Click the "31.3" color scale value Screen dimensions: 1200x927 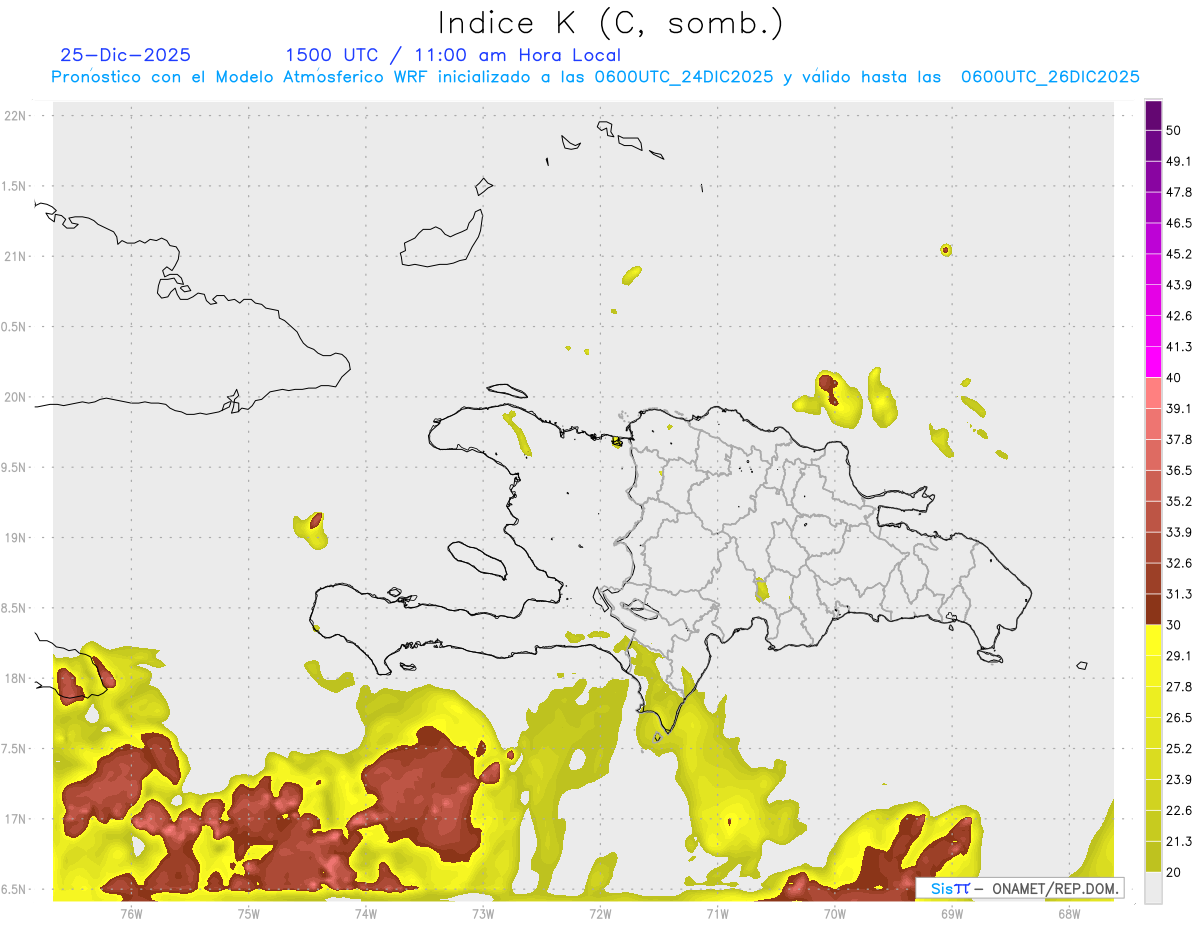pos(1180,595)
